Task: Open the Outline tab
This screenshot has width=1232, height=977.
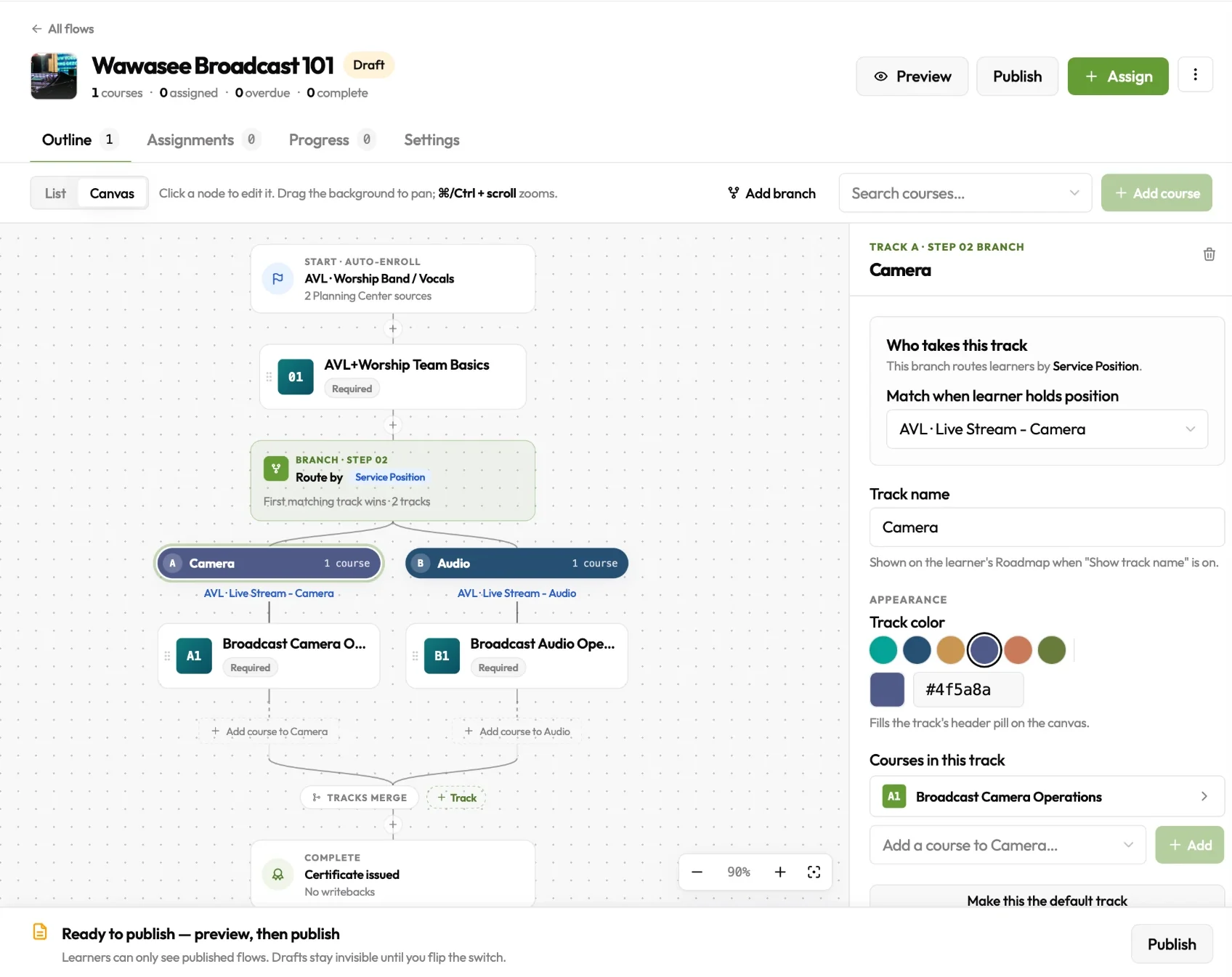Action: click(80, 139)
